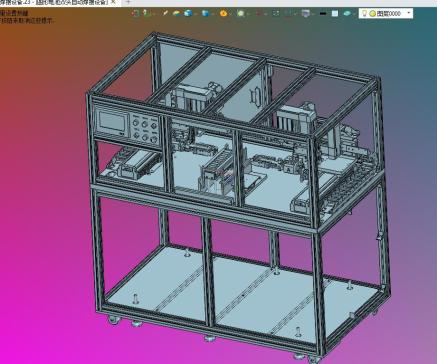Open the layer 0000 dropdown
Image resolution: width=437 pixels, height=364 pixels.
pos(408,13)
